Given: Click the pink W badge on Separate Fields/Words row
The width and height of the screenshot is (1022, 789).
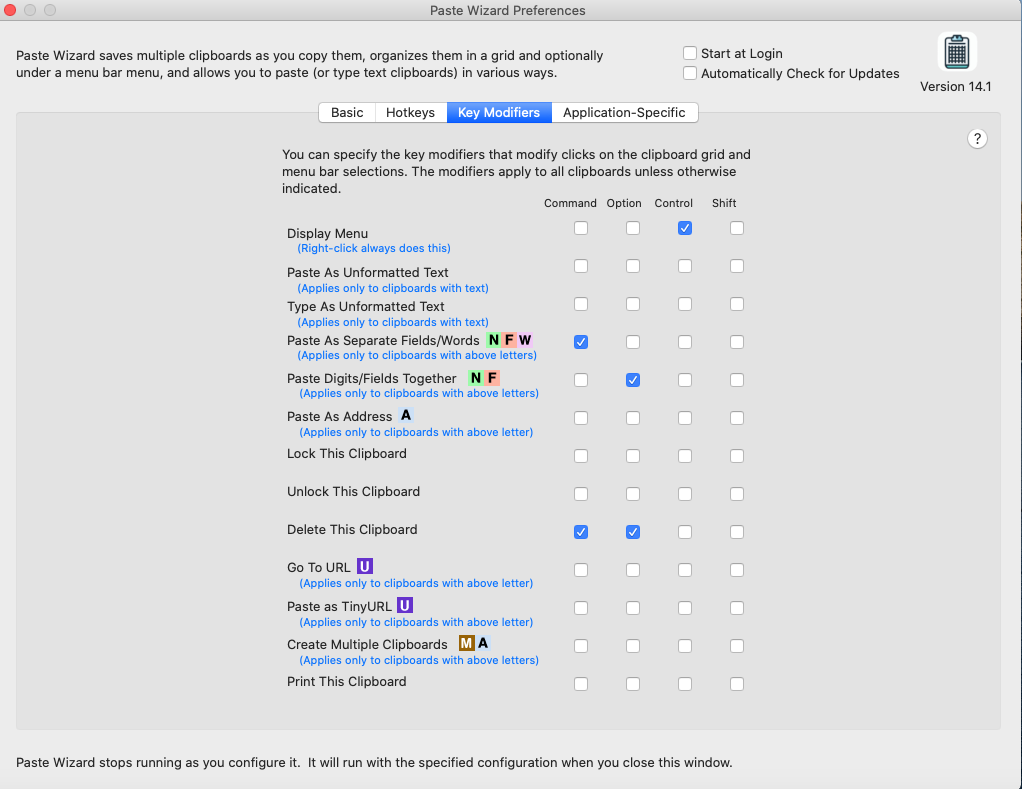Looking at the screenshot, I should pyautogui.click(x=525, y=340).
